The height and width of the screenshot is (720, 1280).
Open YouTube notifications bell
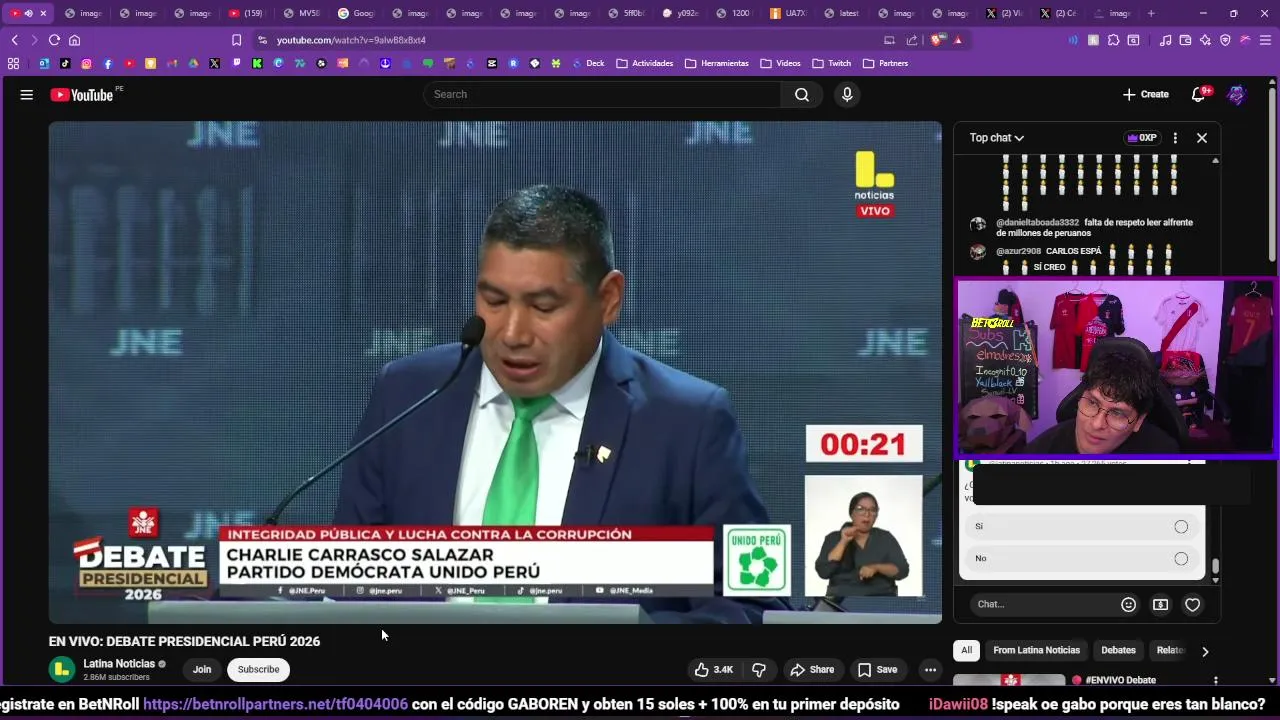click(1199, 95)
